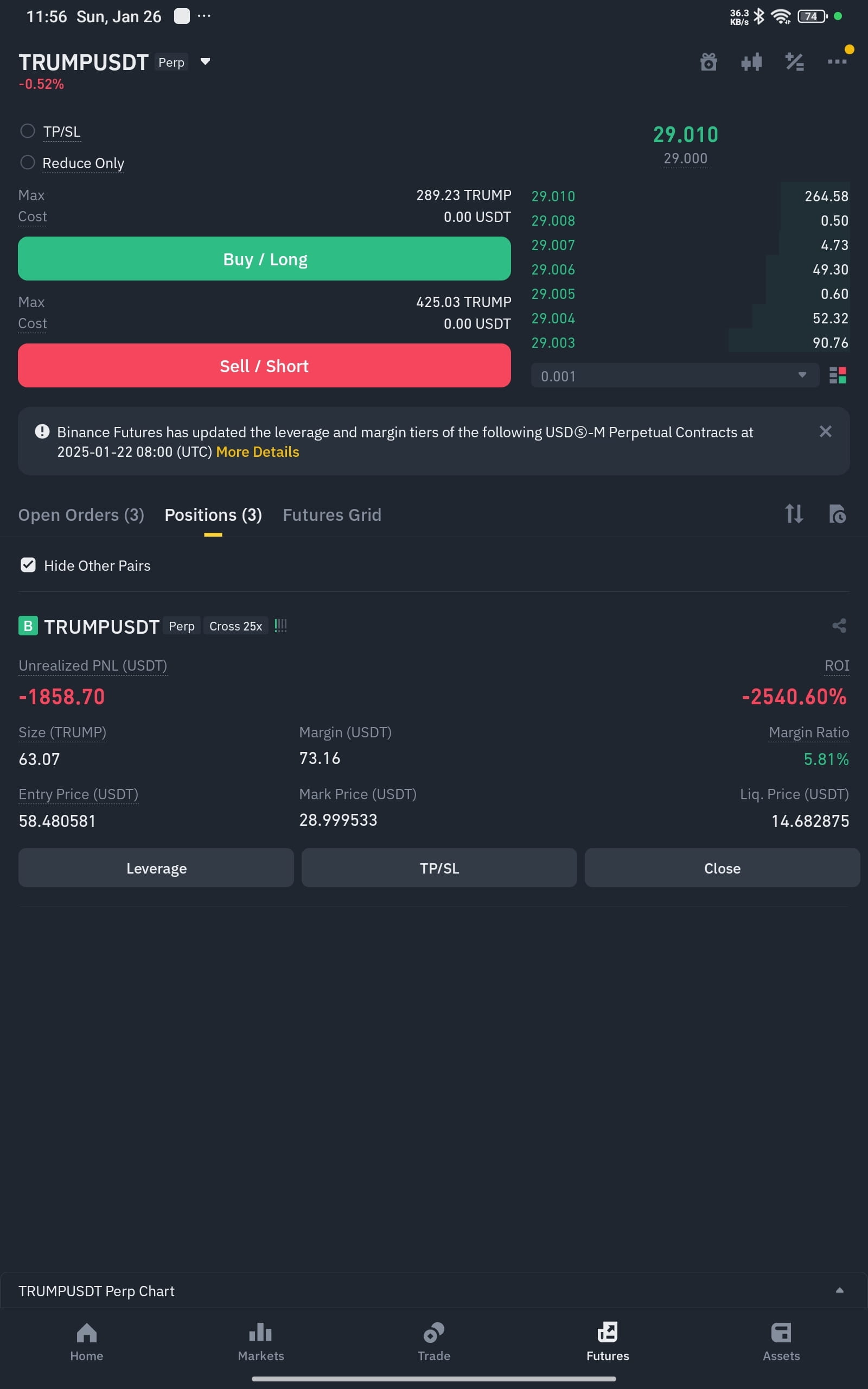Select the 29.005 order book price
This screenshot has height=1389, width=868.
pos(553,294)
